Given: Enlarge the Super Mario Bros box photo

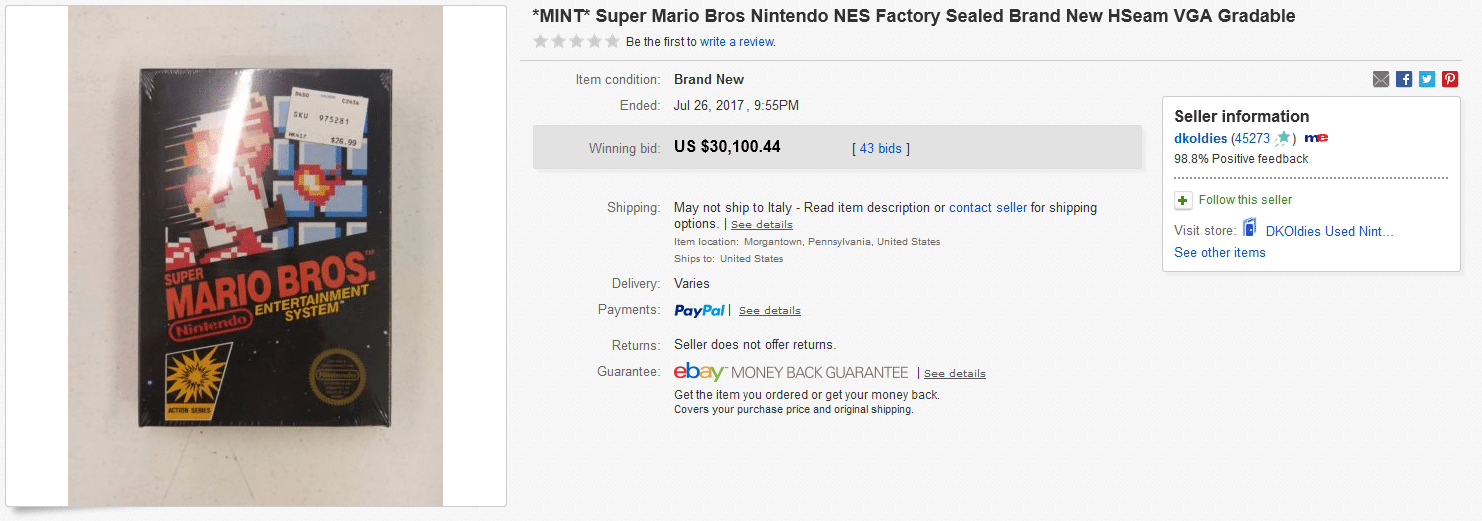Looking at the screenshot, I should (255, 256).
